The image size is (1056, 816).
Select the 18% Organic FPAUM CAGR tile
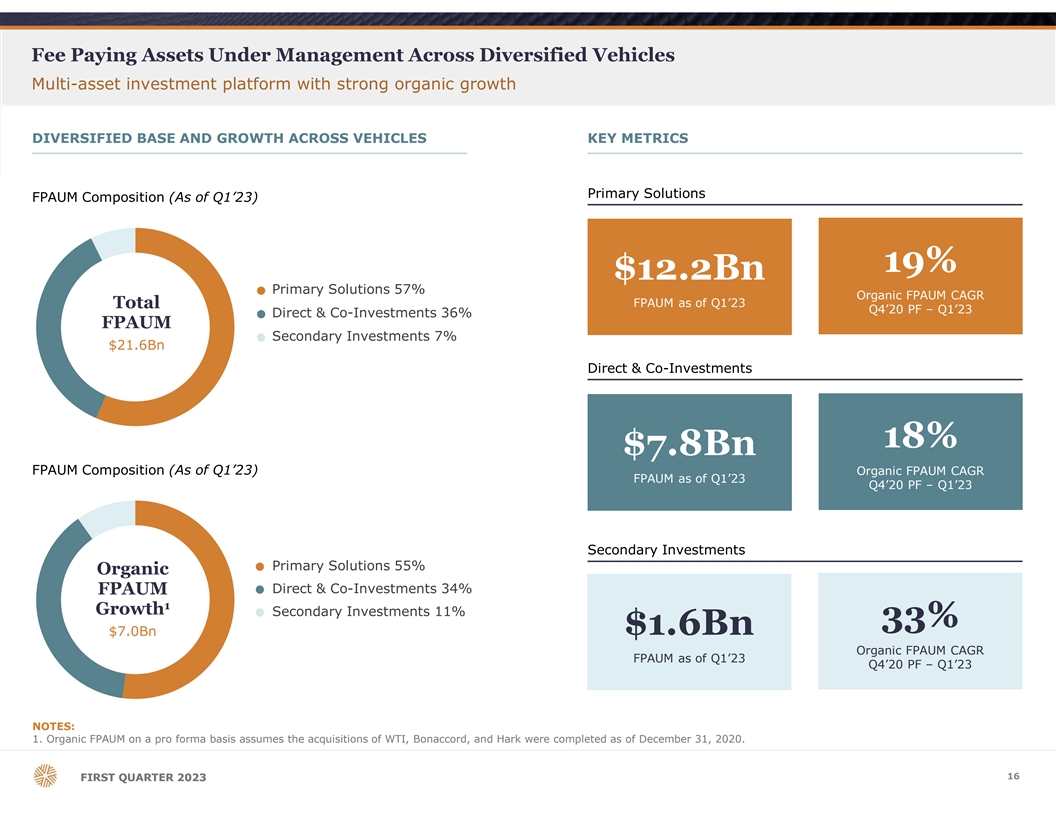pos(920,451)
